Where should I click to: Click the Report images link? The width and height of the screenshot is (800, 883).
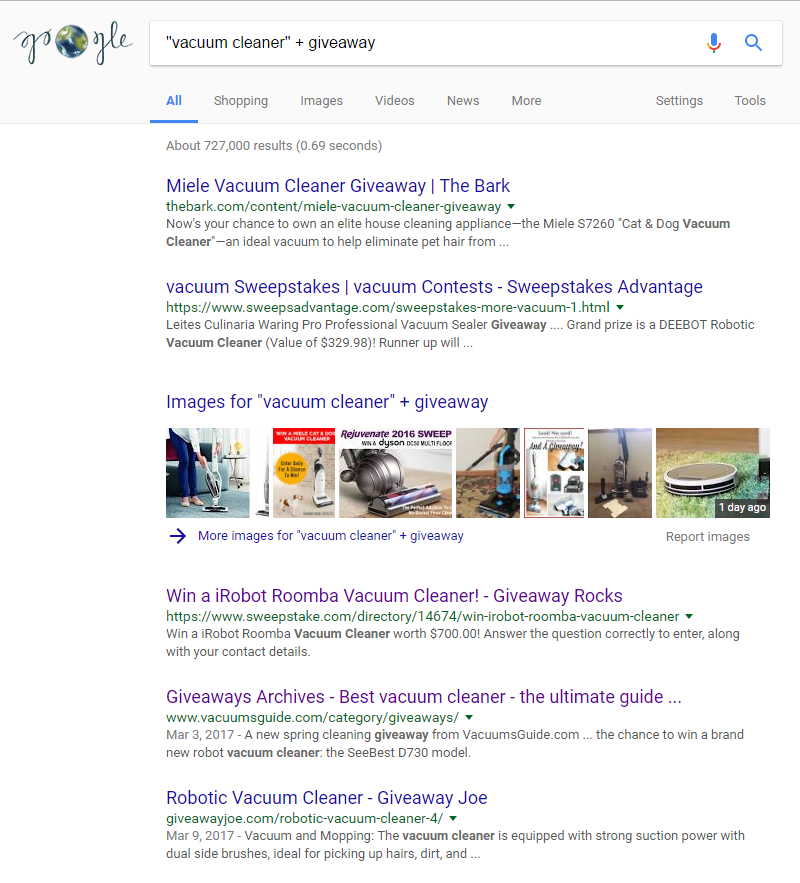[x=708, y=537]
